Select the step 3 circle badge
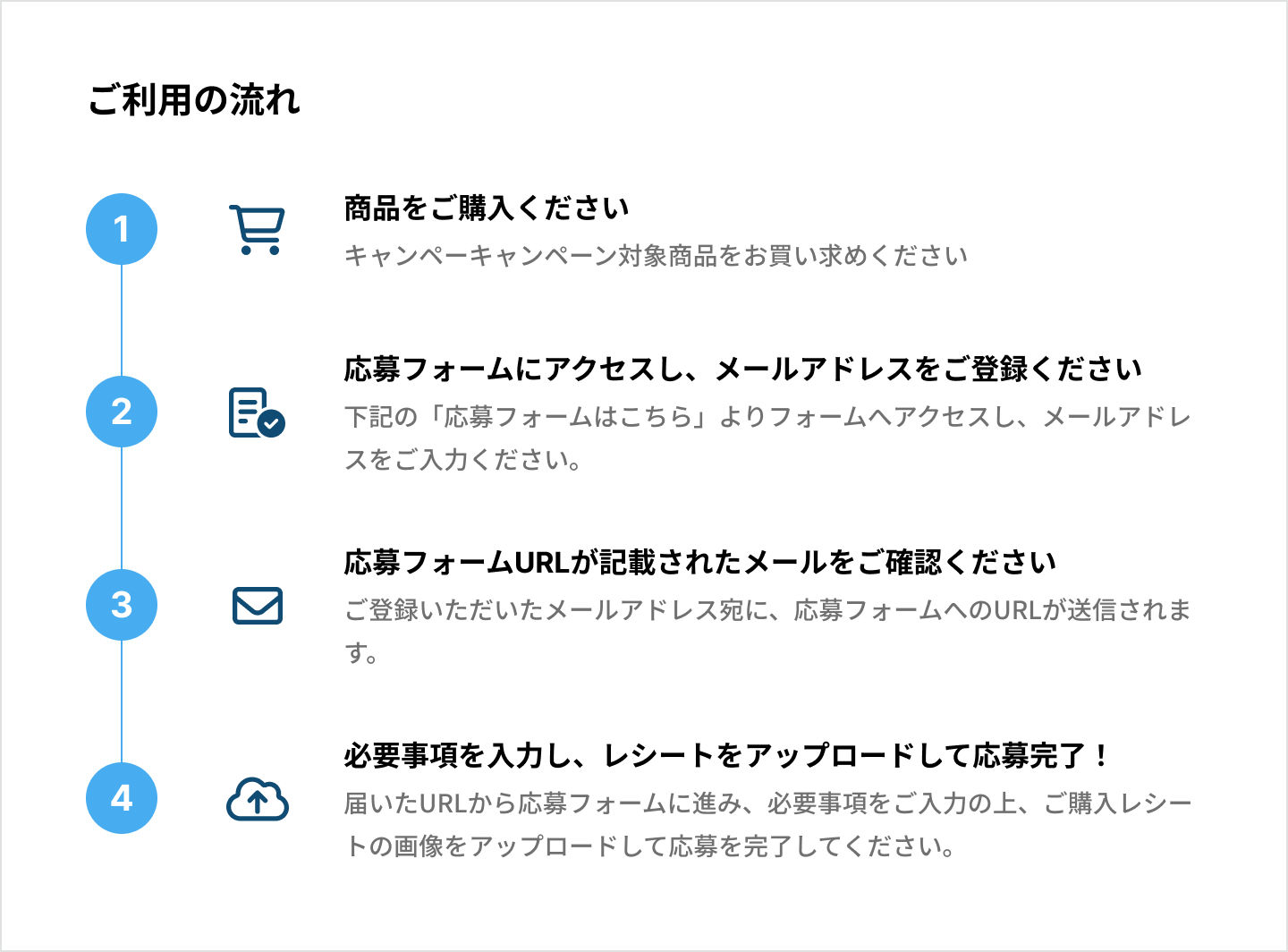This screenshot has width=1288, height=952. (122, 605)
